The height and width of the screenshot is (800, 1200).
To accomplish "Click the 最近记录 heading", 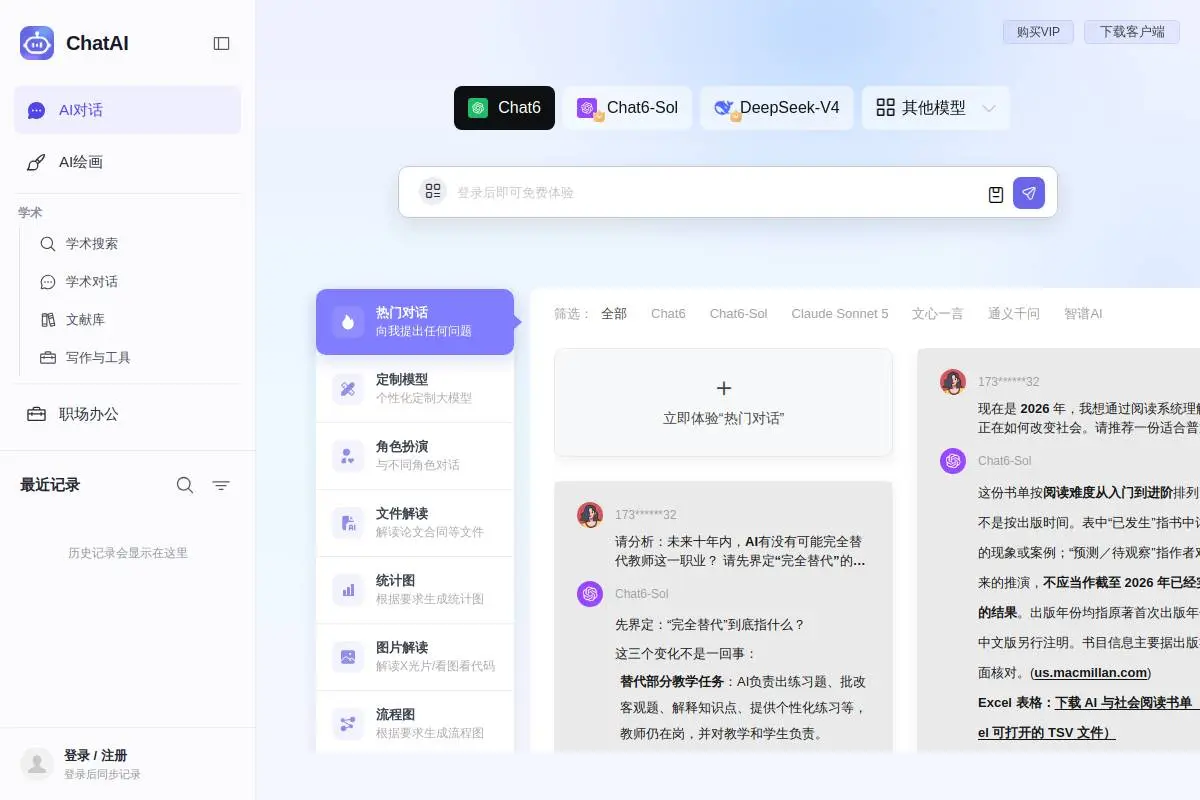I will [50, 485].
